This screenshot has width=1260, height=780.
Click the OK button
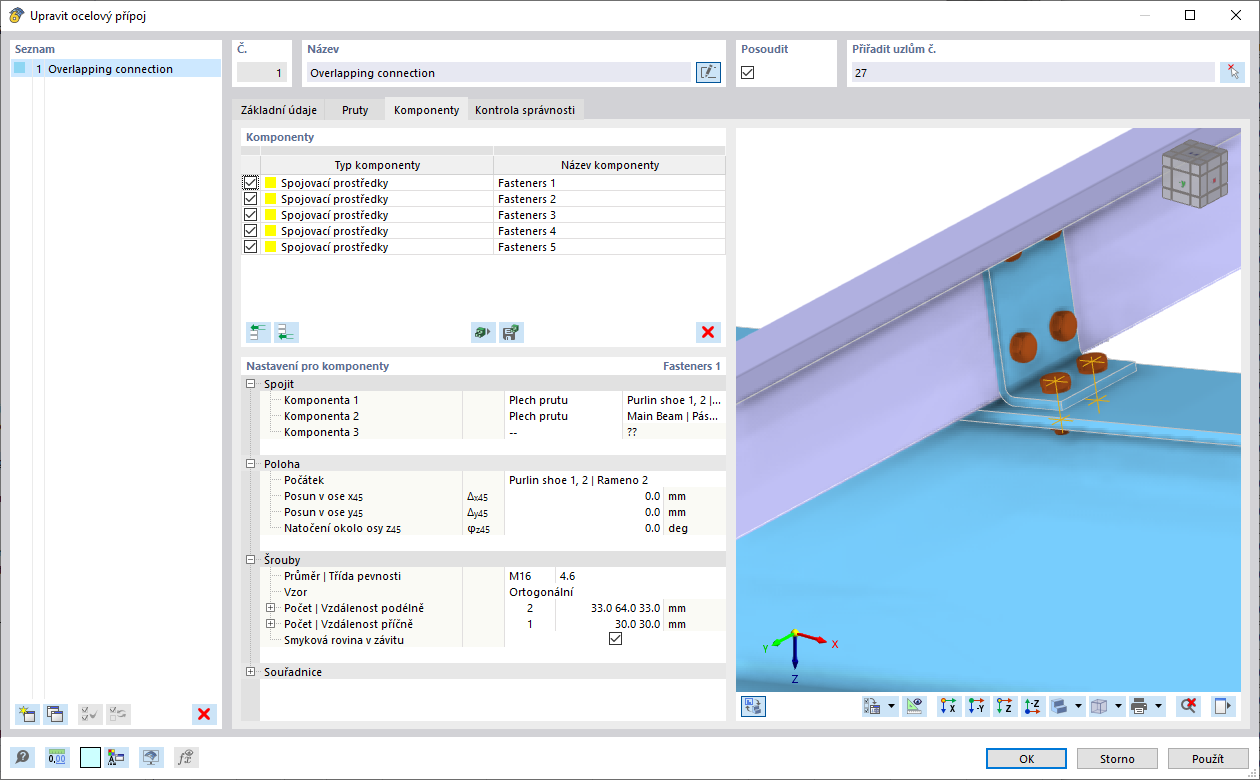click(1026, 758)
